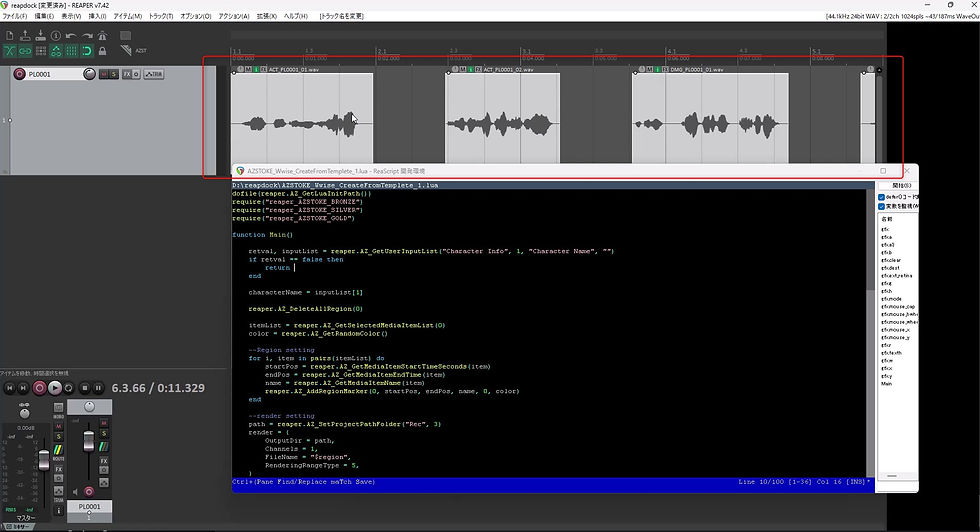
Task: Click the Undo arrow icon
Action: 71,36
